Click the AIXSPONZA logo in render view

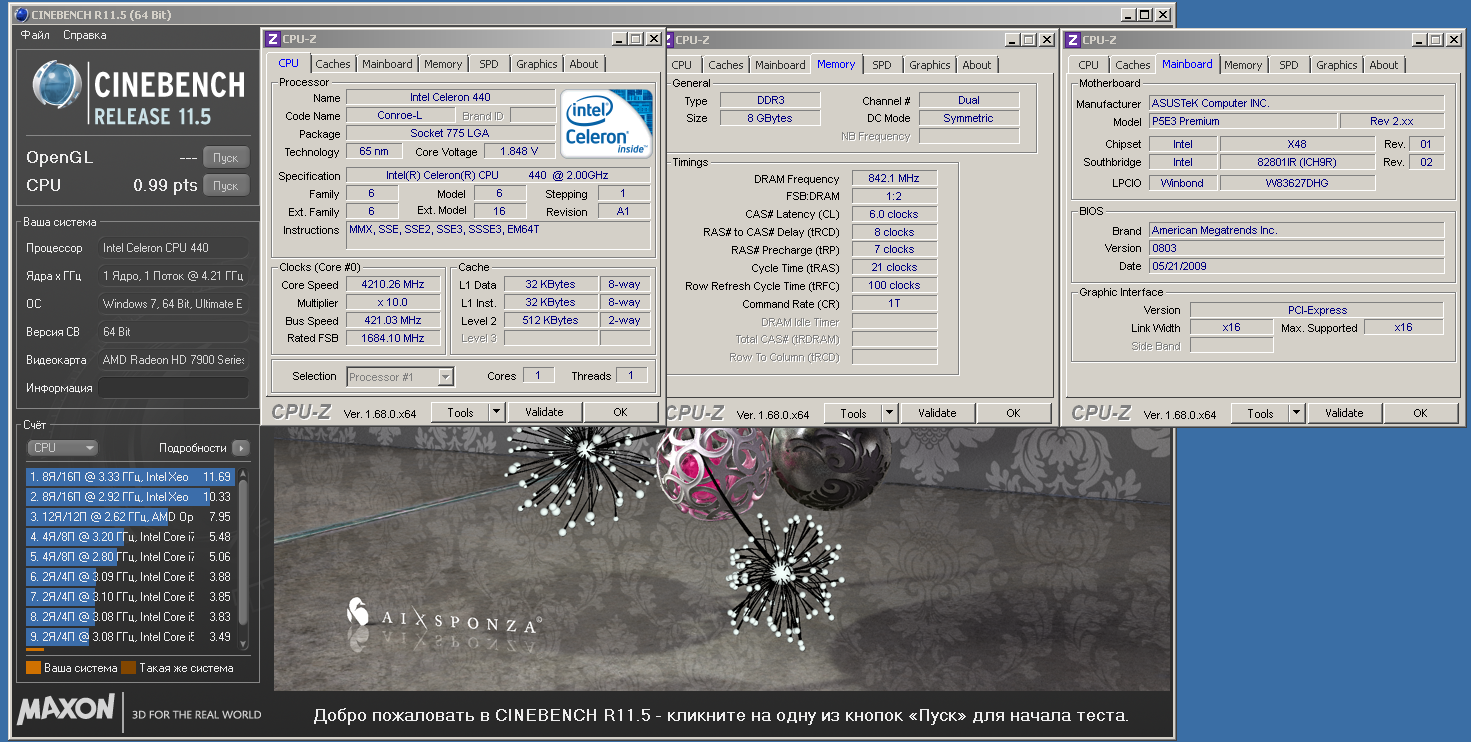443,618
